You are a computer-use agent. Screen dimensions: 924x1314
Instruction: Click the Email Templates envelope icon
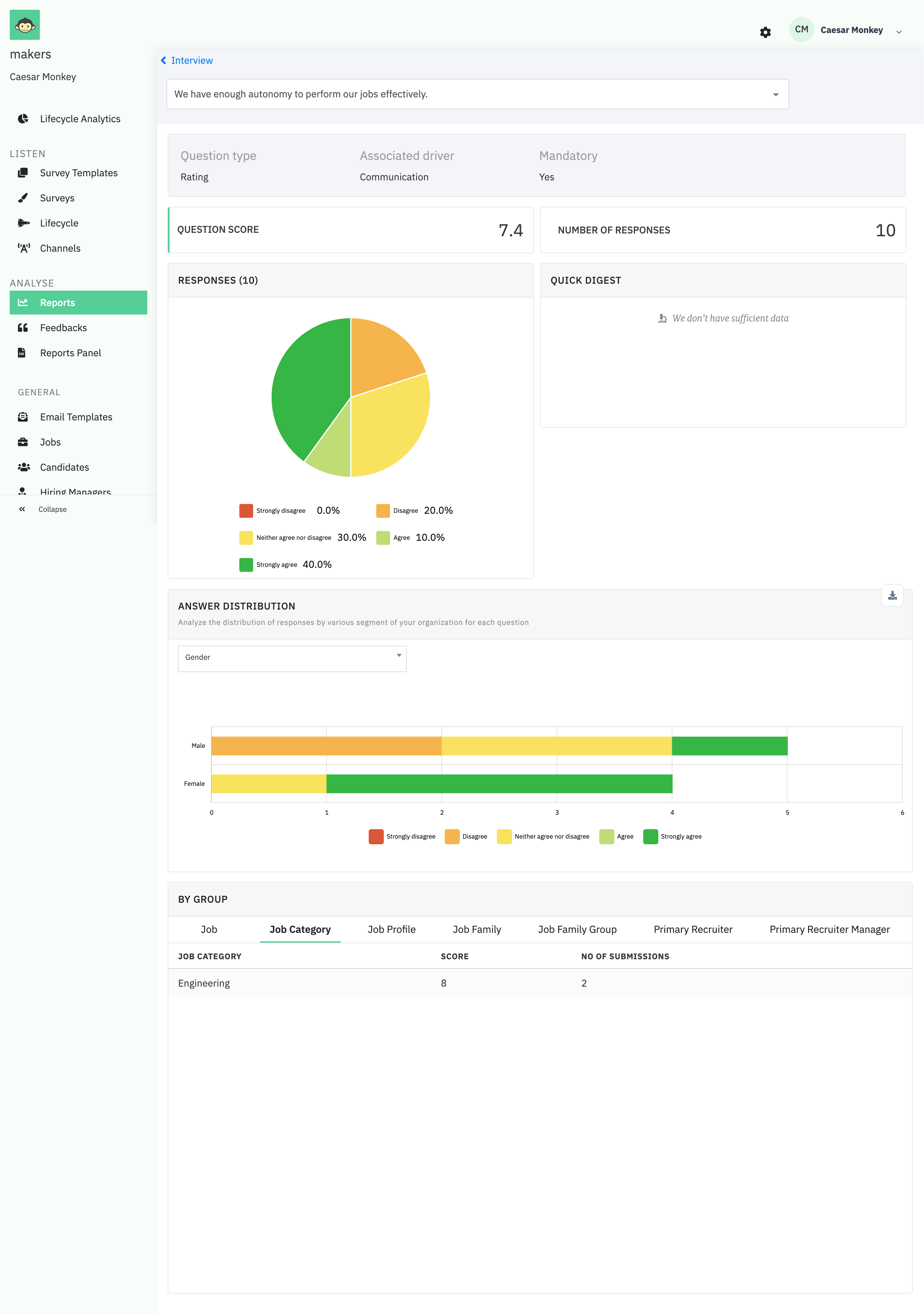23,417
